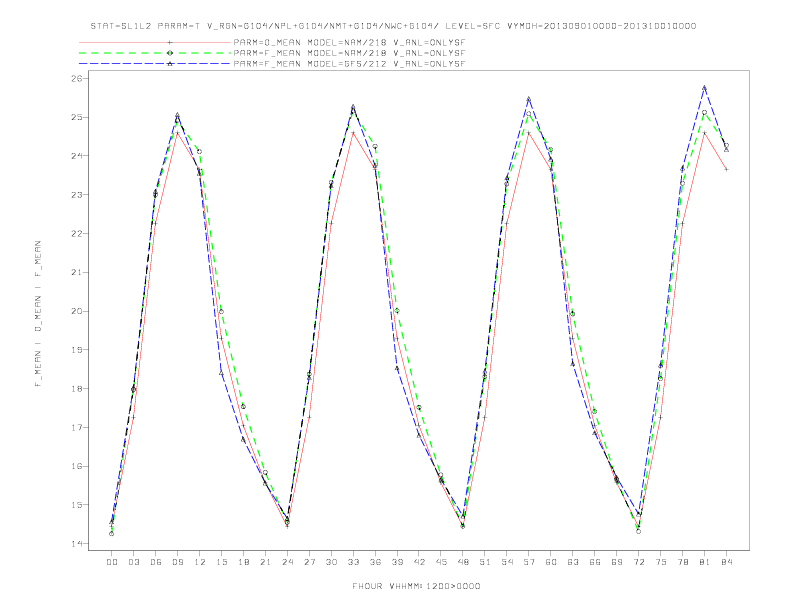Click x-axis tick label 18
The width and height of the screenshot is (792, 612).
(x=243, y=562)
